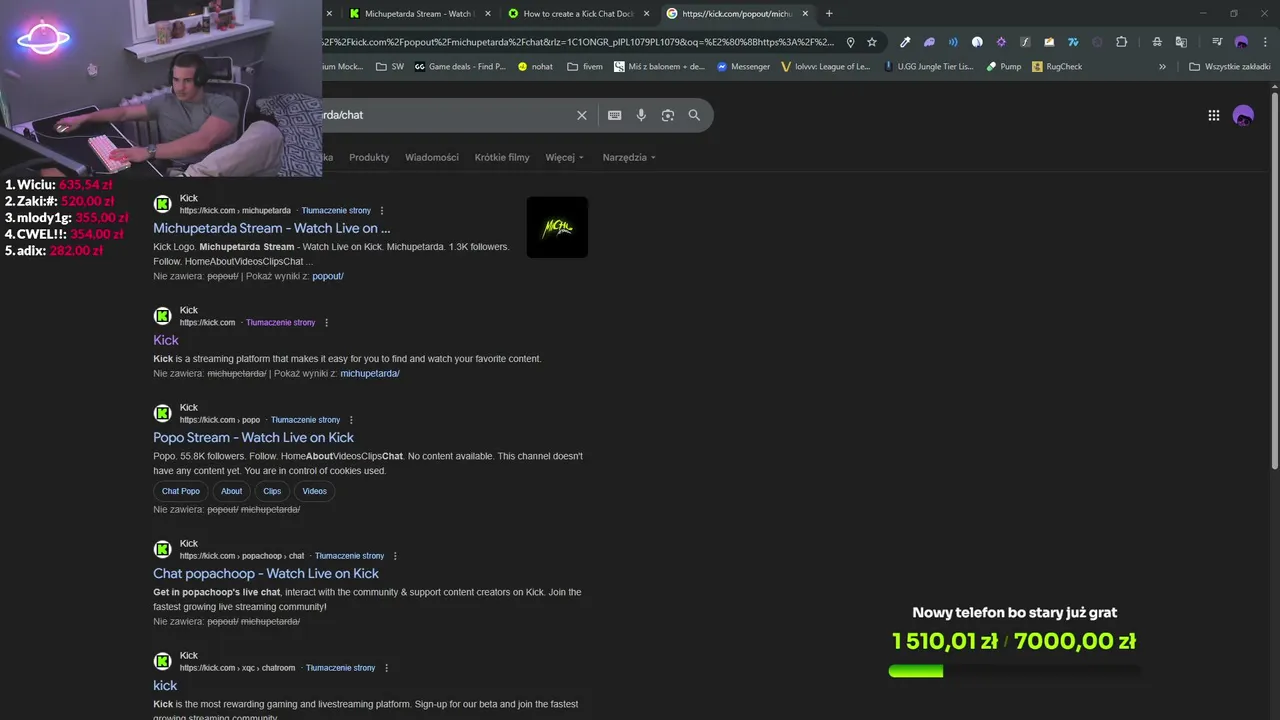Open the fivem bookmark folder
This screenshot has height=720, width=1280.
click(585, 67)
